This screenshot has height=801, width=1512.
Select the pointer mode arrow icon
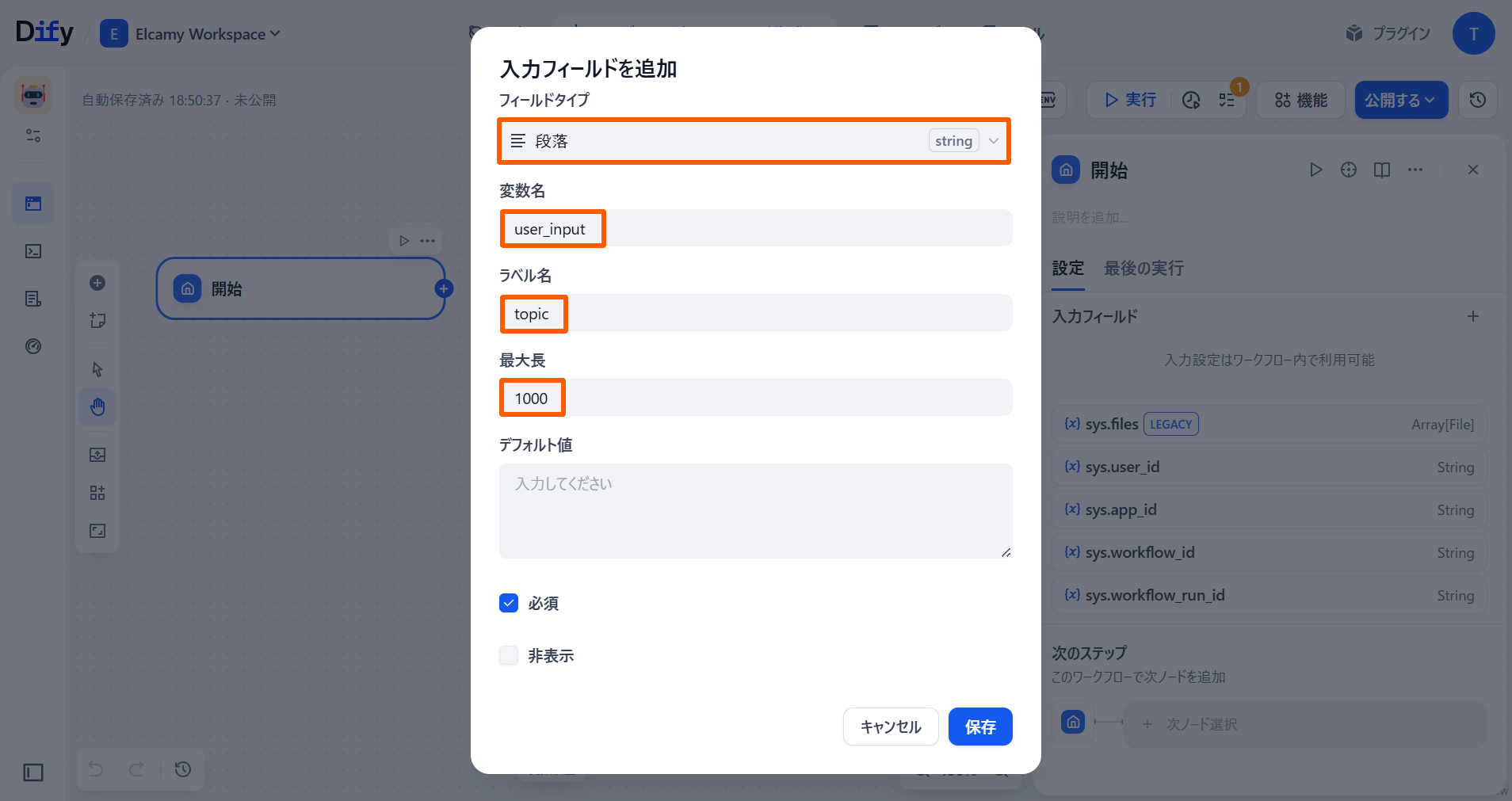click(97, 369)
